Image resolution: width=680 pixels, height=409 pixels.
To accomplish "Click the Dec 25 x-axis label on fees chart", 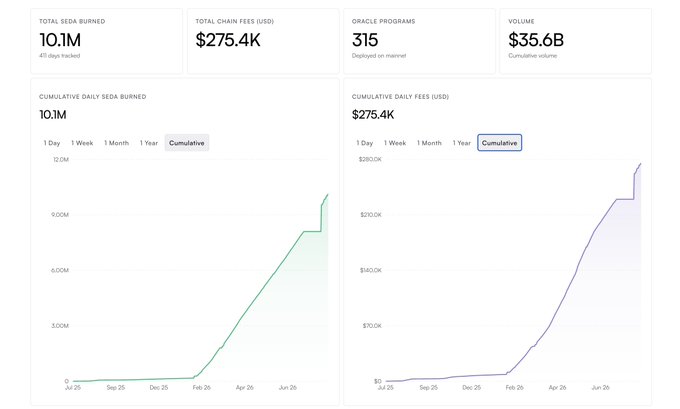I will [471, 388].
